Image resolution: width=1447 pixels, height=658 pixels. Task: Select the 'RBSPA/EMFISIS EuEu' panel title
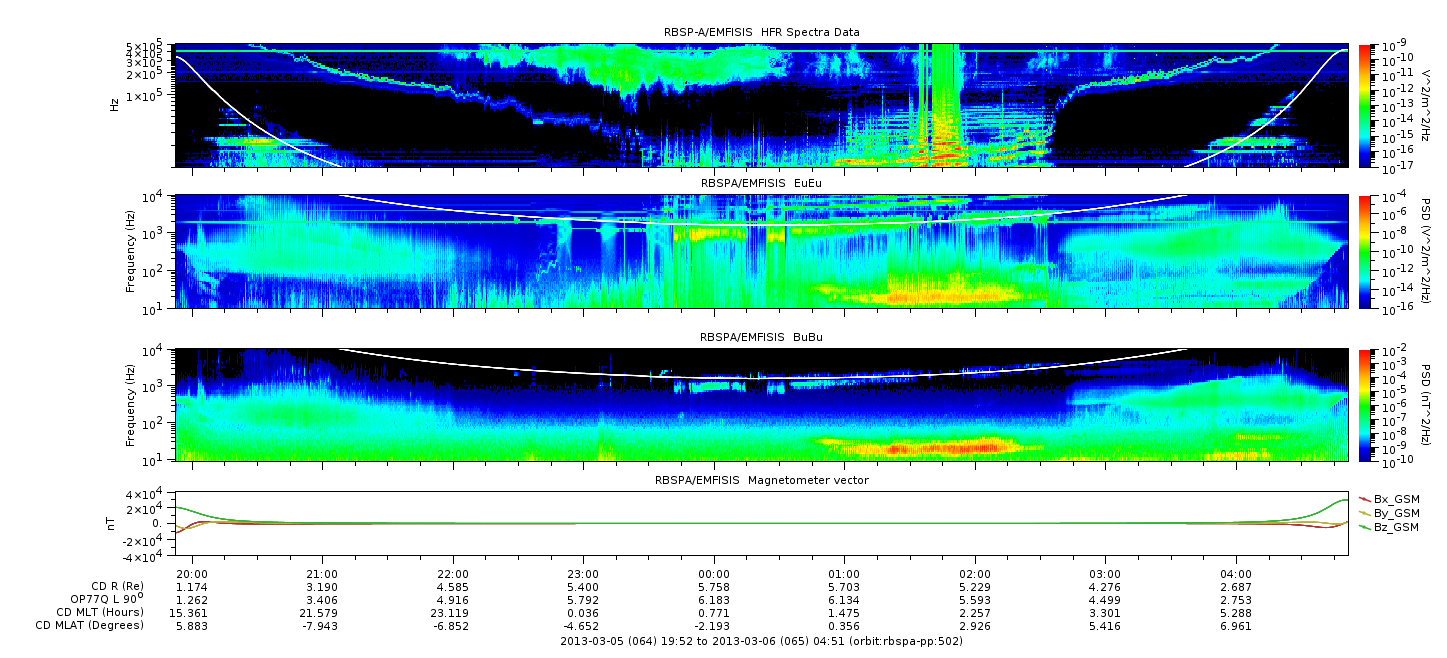tap(761, 185)
